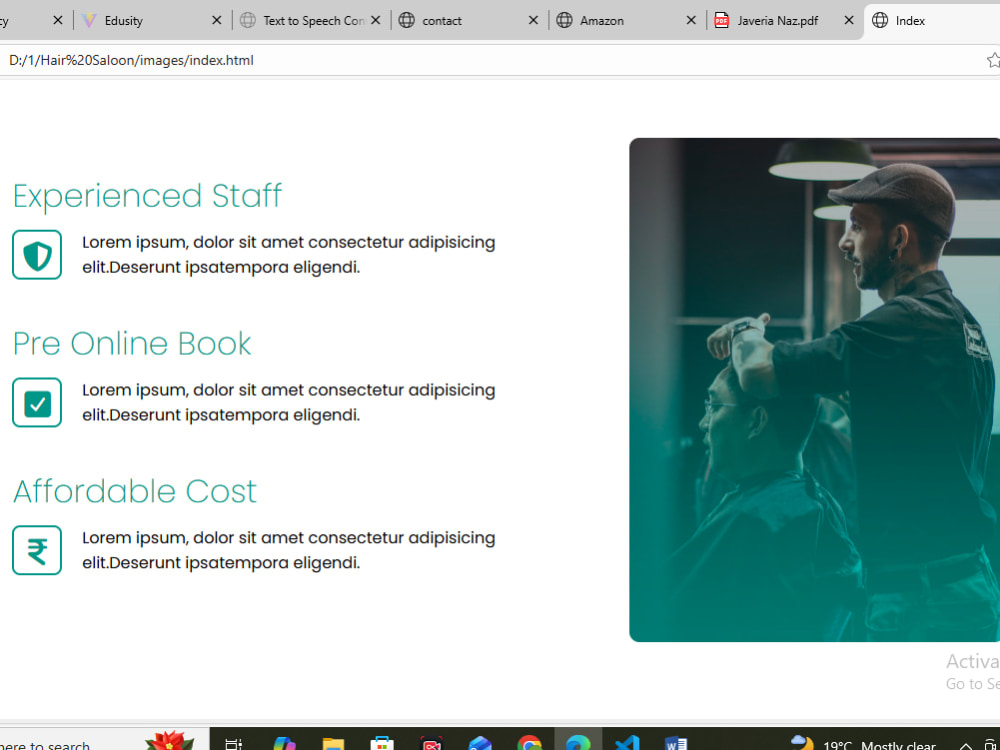Switch to the Amazon tab
The height and width of the screenshot is (750, 1000).
pyautogui.click(x=627, y=20)
